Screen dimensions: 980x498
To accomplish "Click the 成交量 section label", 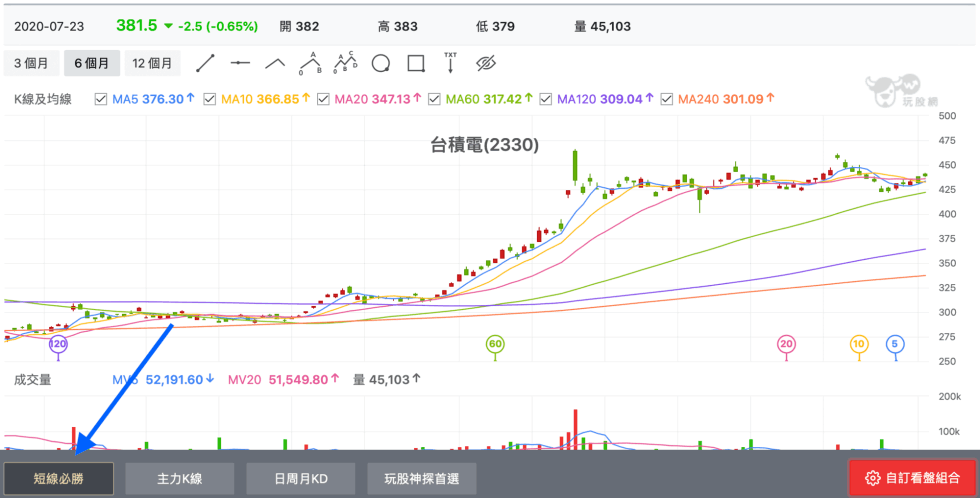I will click(32, 379).
